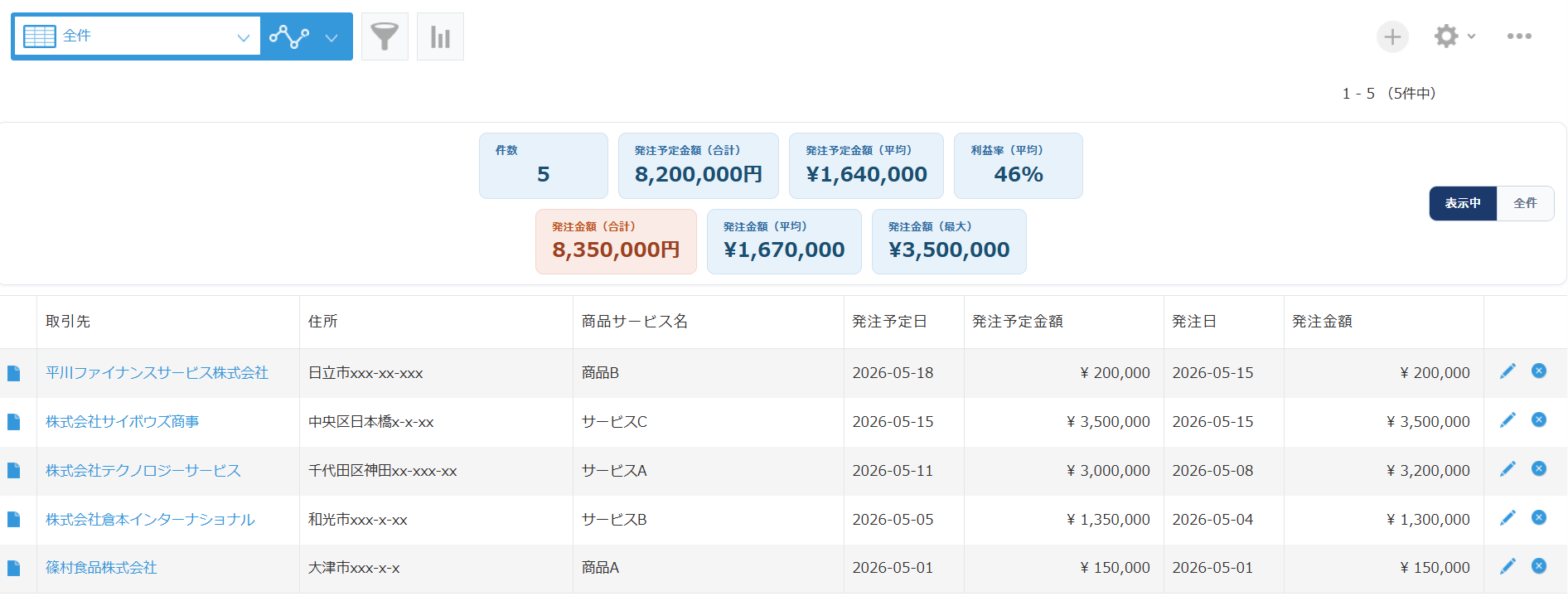Screen dimensions: 1568x601
Task: Toggle summary to 全件 records
Action: pos(1525,203)
